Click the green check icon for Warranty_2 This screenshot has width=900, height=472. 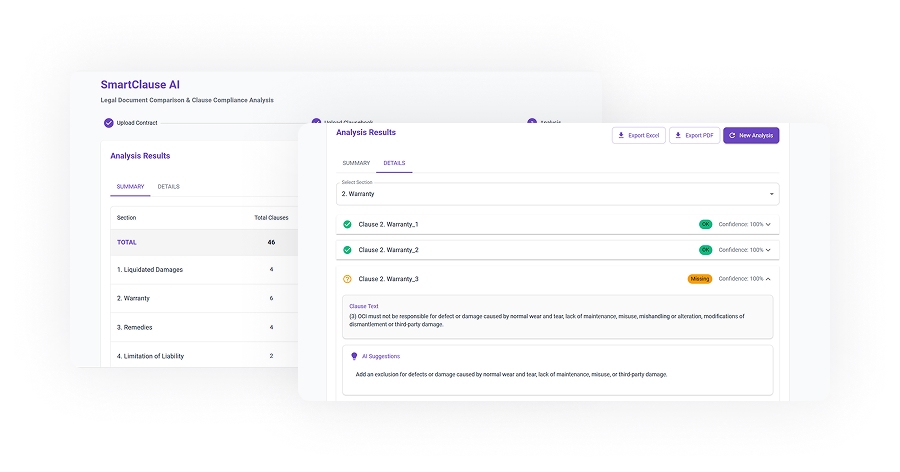point(347,250)
